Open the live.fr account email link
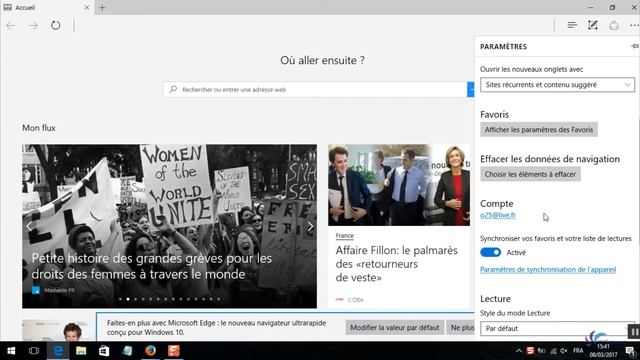Screen dimensions: 640x360 pos(498,215)
